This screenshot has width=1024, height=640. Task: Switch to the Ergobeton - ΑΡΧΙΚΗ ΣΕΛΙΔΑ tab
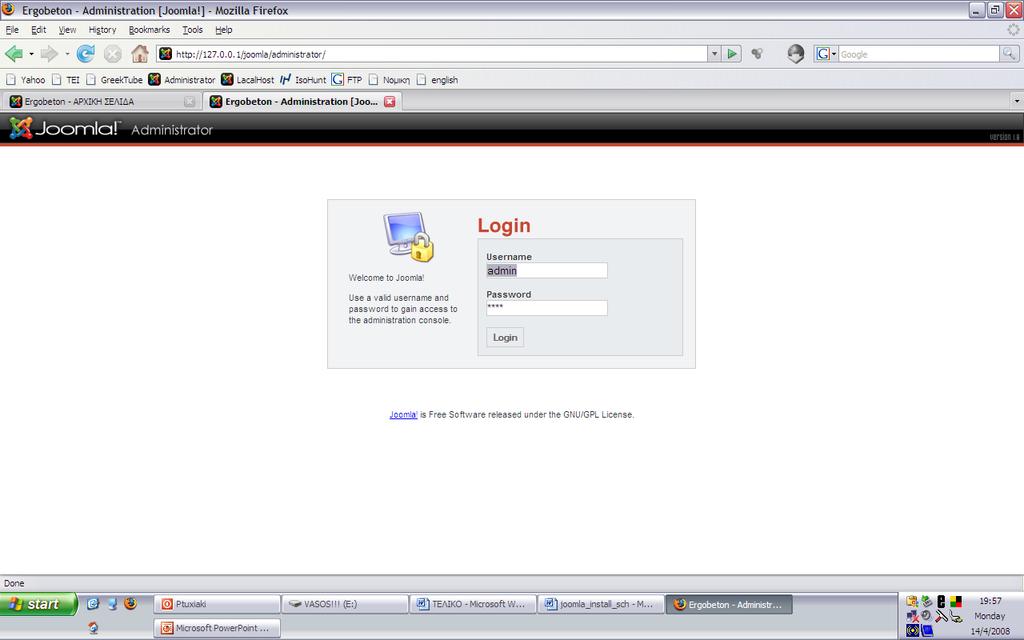coord(101,101)
